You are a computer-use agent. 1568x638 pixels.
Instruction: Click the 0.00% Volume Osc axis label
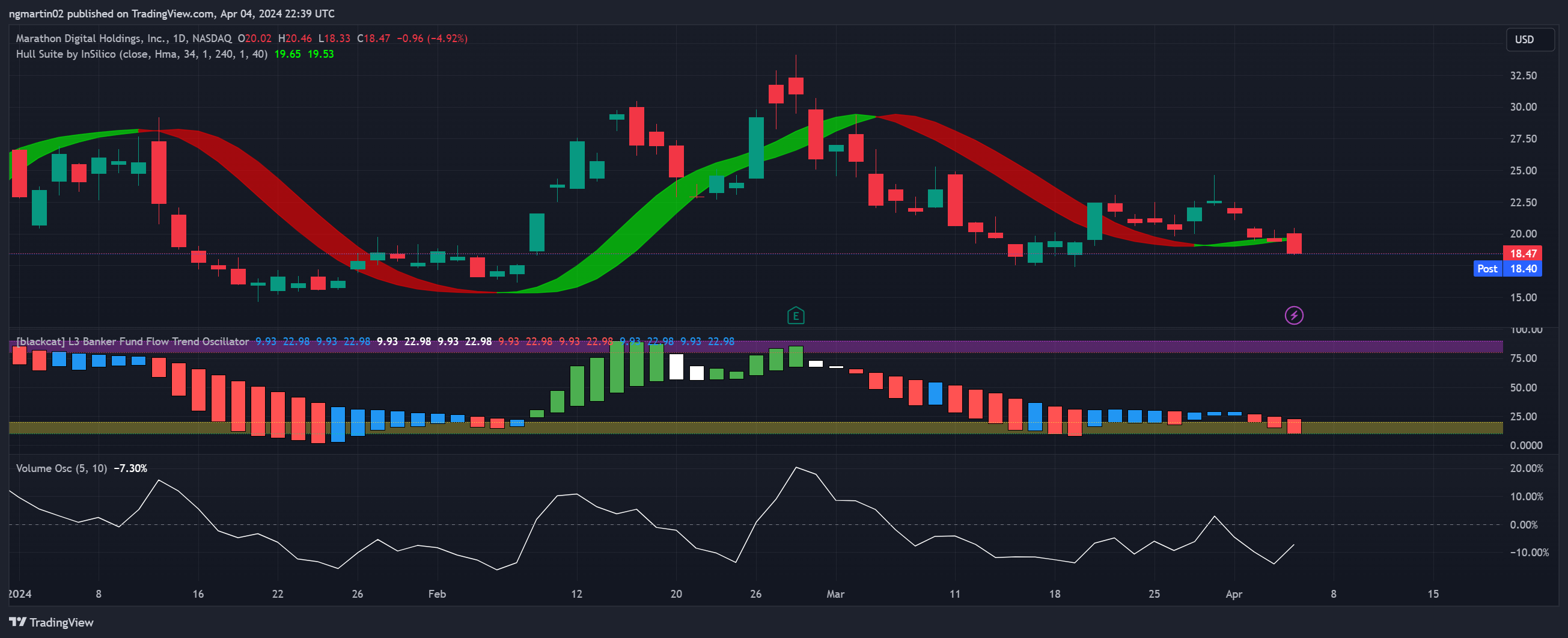coord(1524,525)
